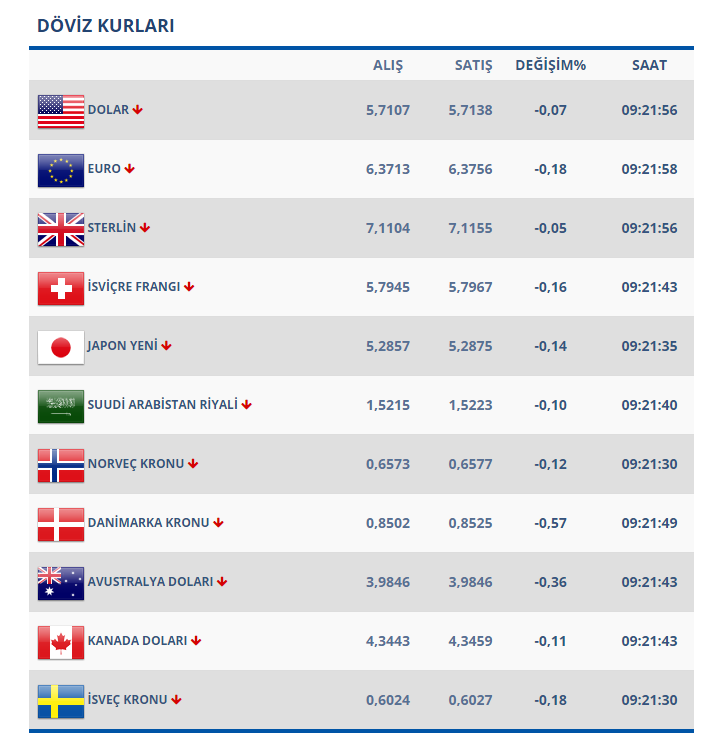
Task: Open the EURO currency link
Action: (104, 169)
